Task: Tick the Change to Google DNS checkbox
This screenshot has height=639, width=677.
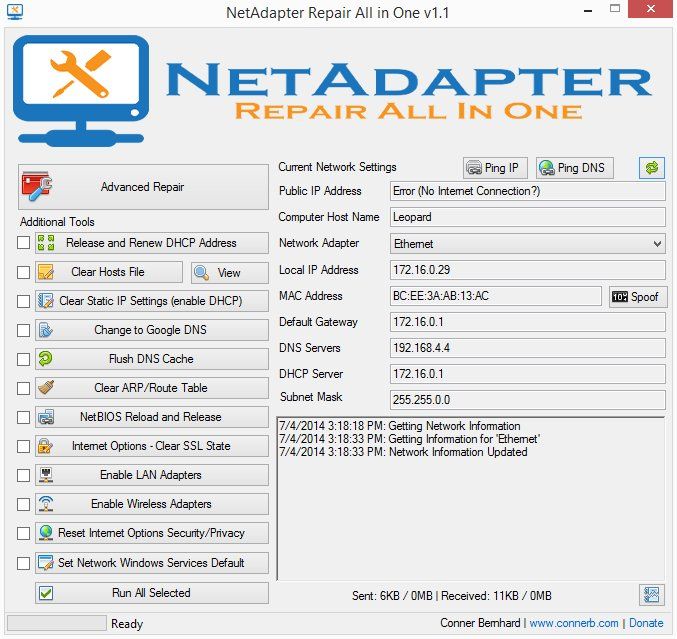Action: pos(23,330)
